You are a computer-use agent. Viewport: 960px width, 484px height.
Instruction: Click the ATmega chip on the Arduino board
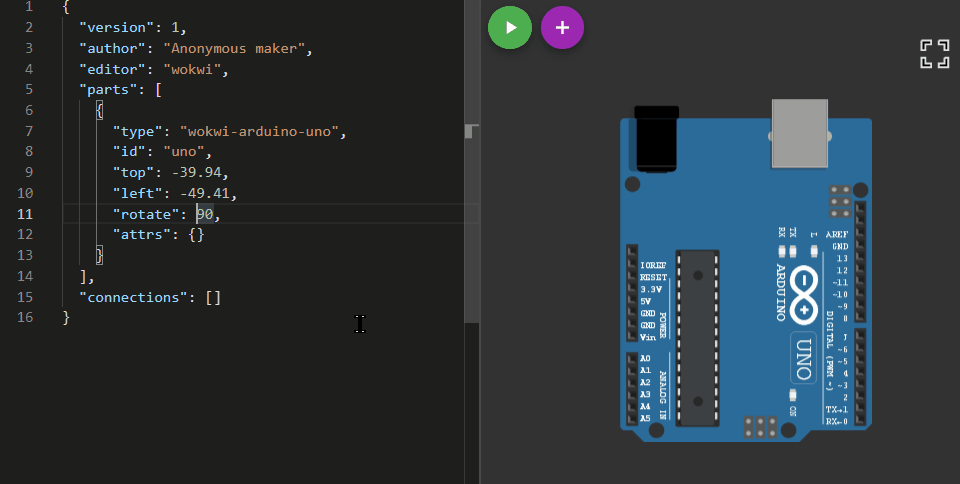point(697,338)
